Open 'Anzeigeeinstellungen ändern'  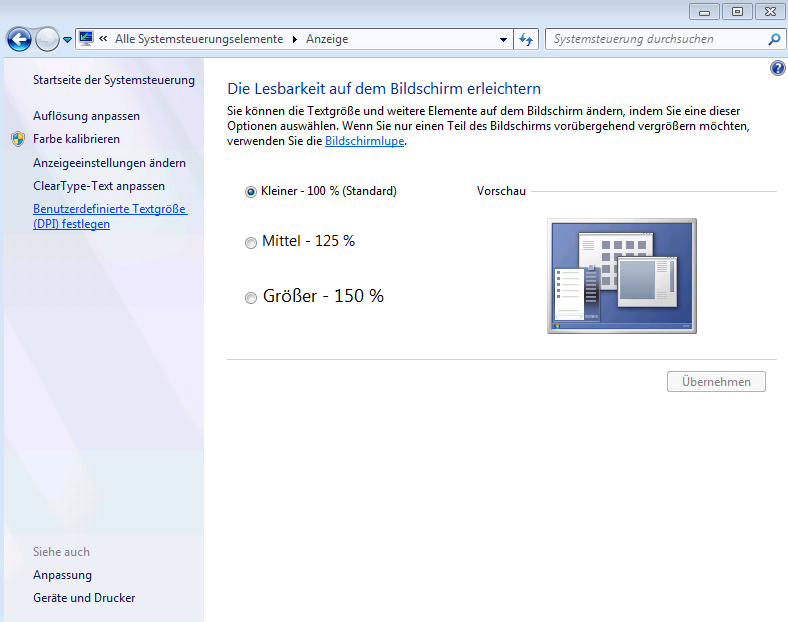(109, 163)
